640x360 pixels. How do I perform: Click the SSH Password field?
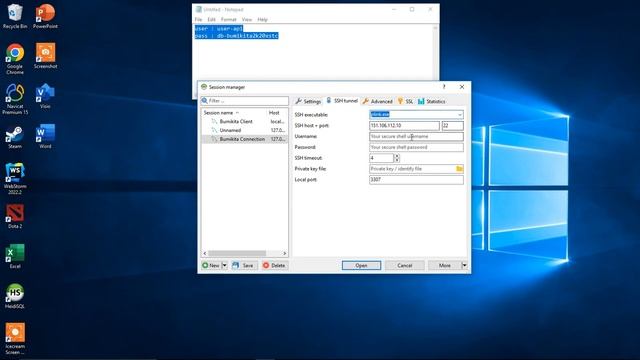pyautogui.click(x=416, y=147)
